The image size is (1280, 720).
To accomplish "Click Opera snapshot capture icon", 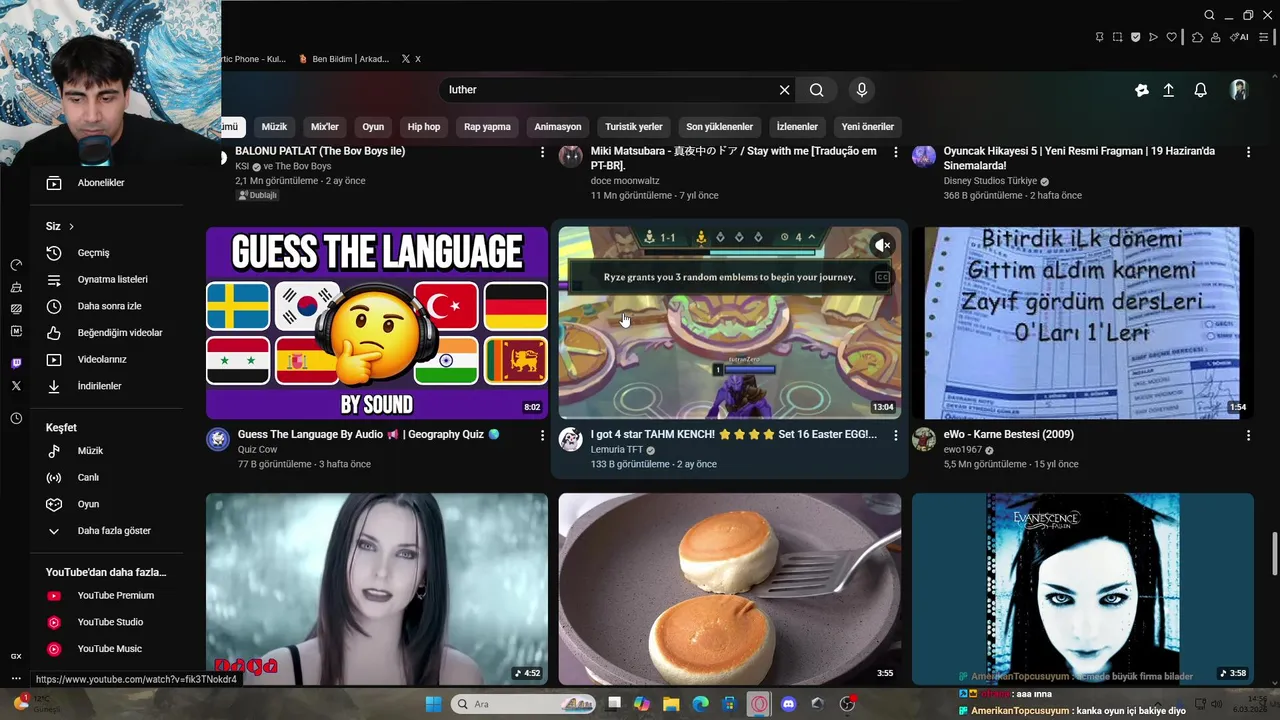I will [x=1117, y=37].
